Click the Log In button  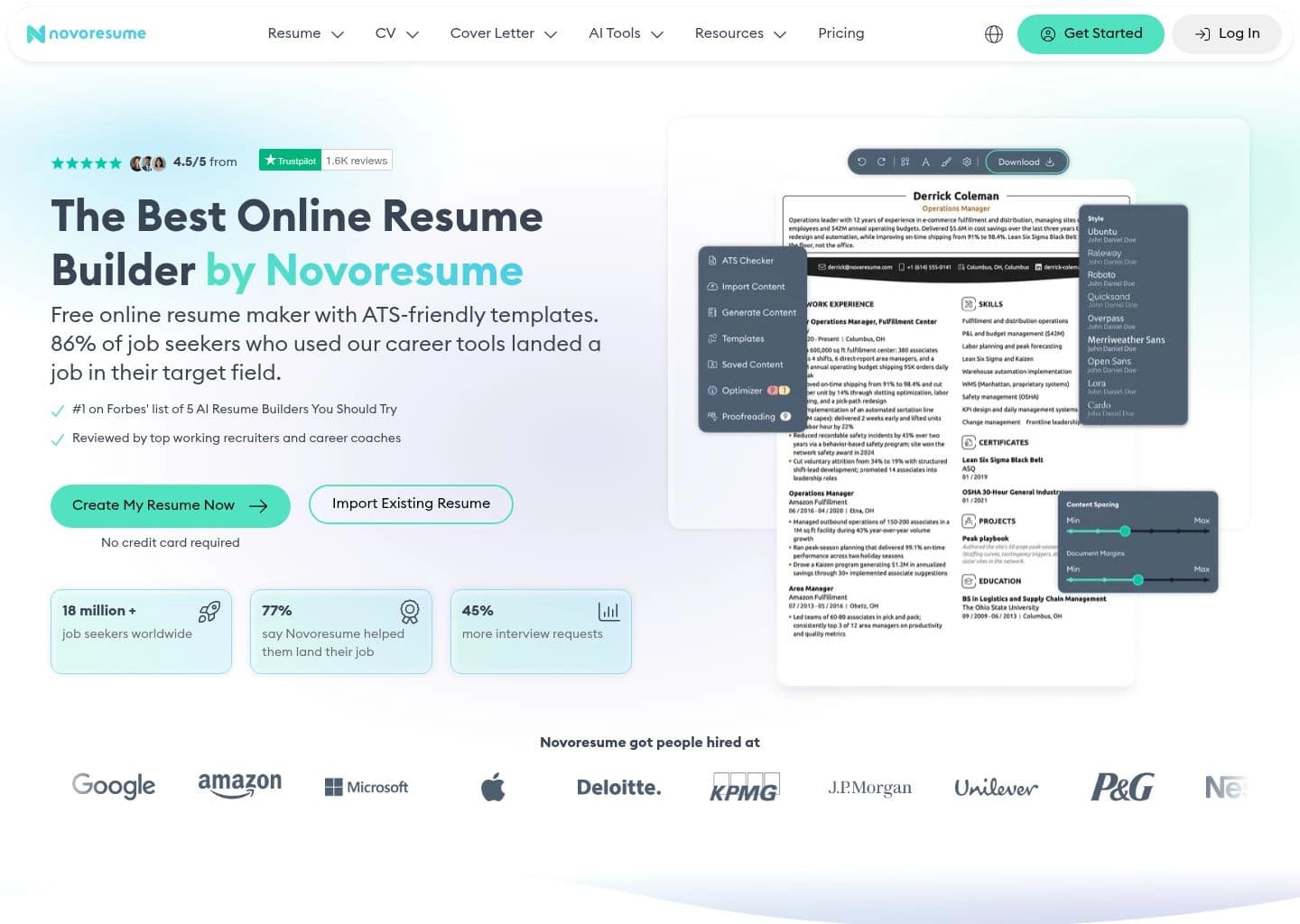click(x=1227, y=34)
